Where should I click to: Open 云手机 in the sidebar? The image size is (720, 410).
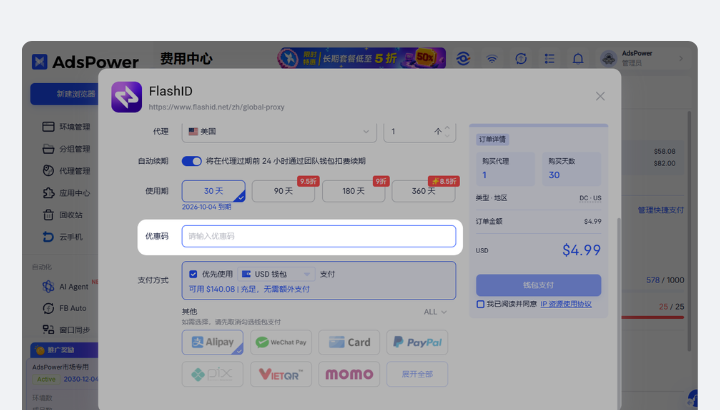[x=62, y=237]
